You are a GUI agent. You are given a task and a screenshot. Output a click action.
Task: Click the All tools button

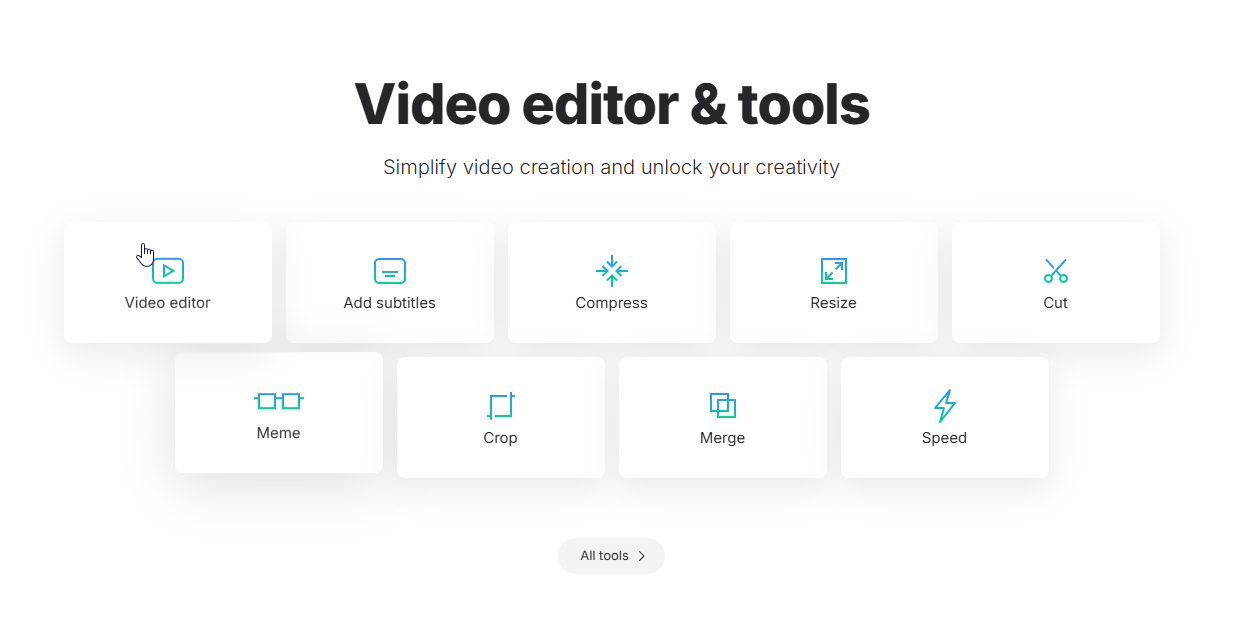(x=611, y=556)
